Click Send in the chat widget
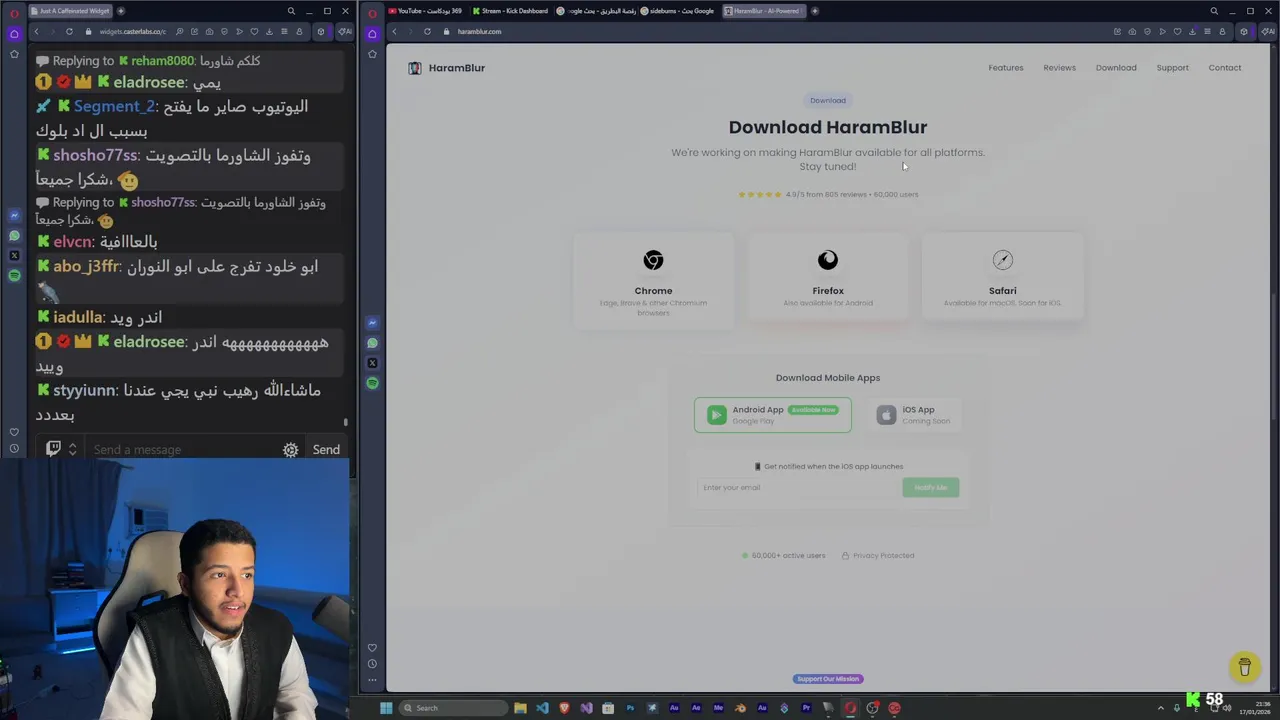 pos(326,450)
